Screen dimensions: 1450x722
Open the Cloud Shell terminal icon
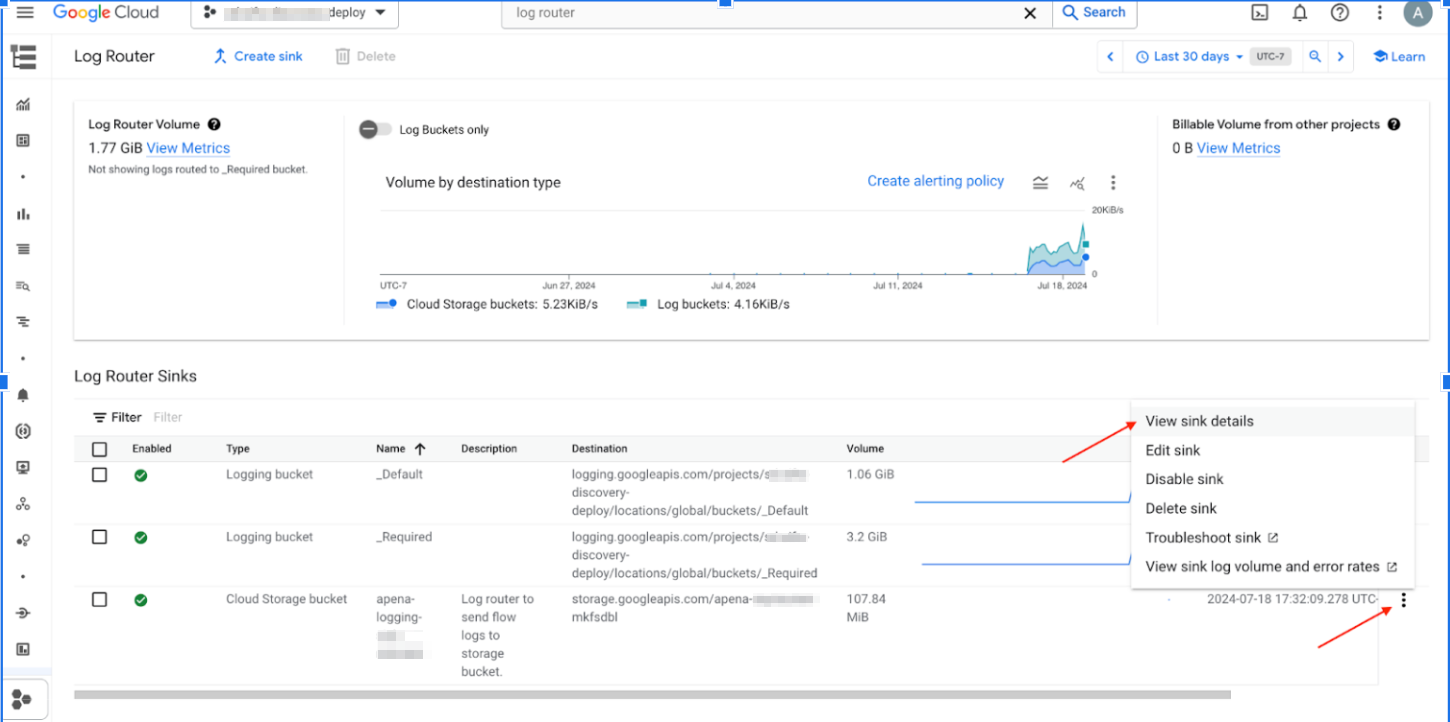1260,13
